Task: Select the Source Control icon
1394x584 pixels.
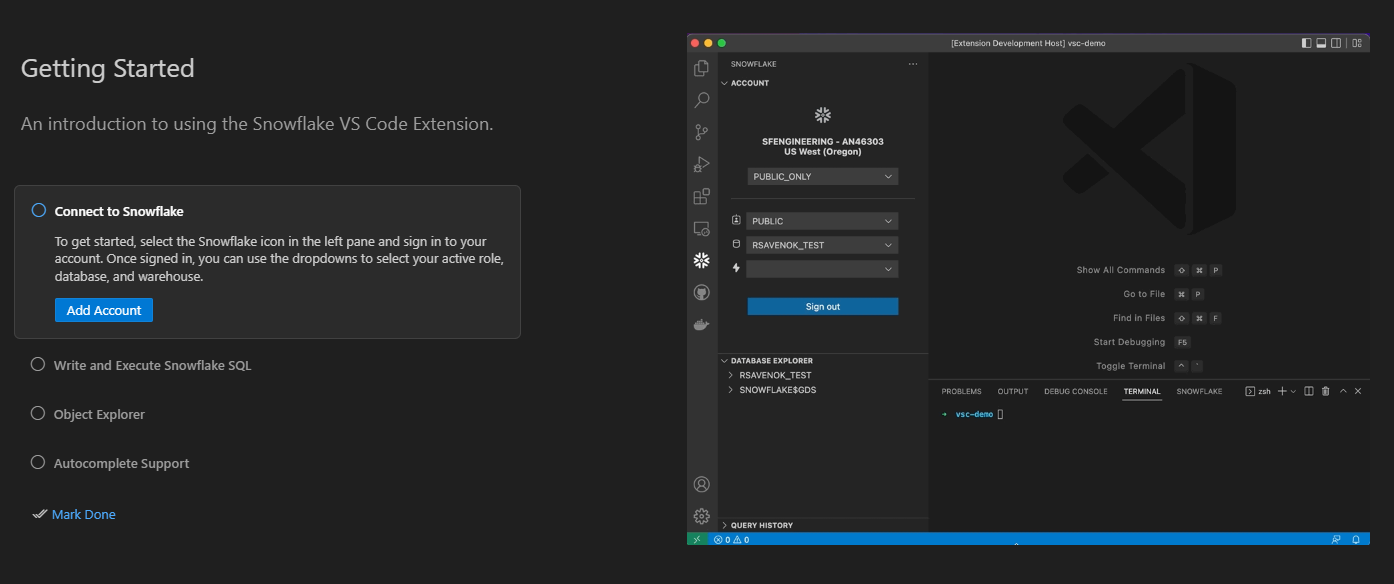Action: [x=701, y=131]
